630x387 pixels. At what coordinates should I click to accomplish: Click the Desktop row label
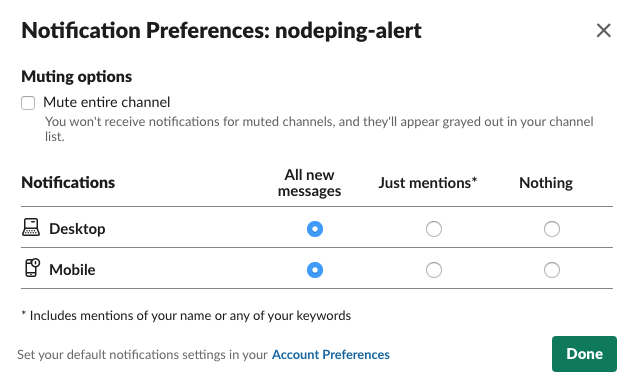point(77,229)
